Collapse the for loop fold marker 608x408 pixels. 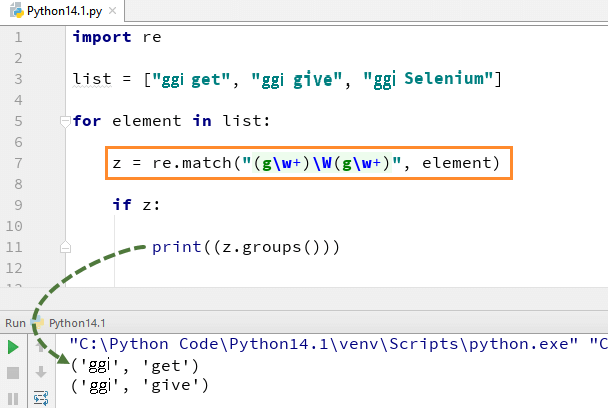(66, 121)
